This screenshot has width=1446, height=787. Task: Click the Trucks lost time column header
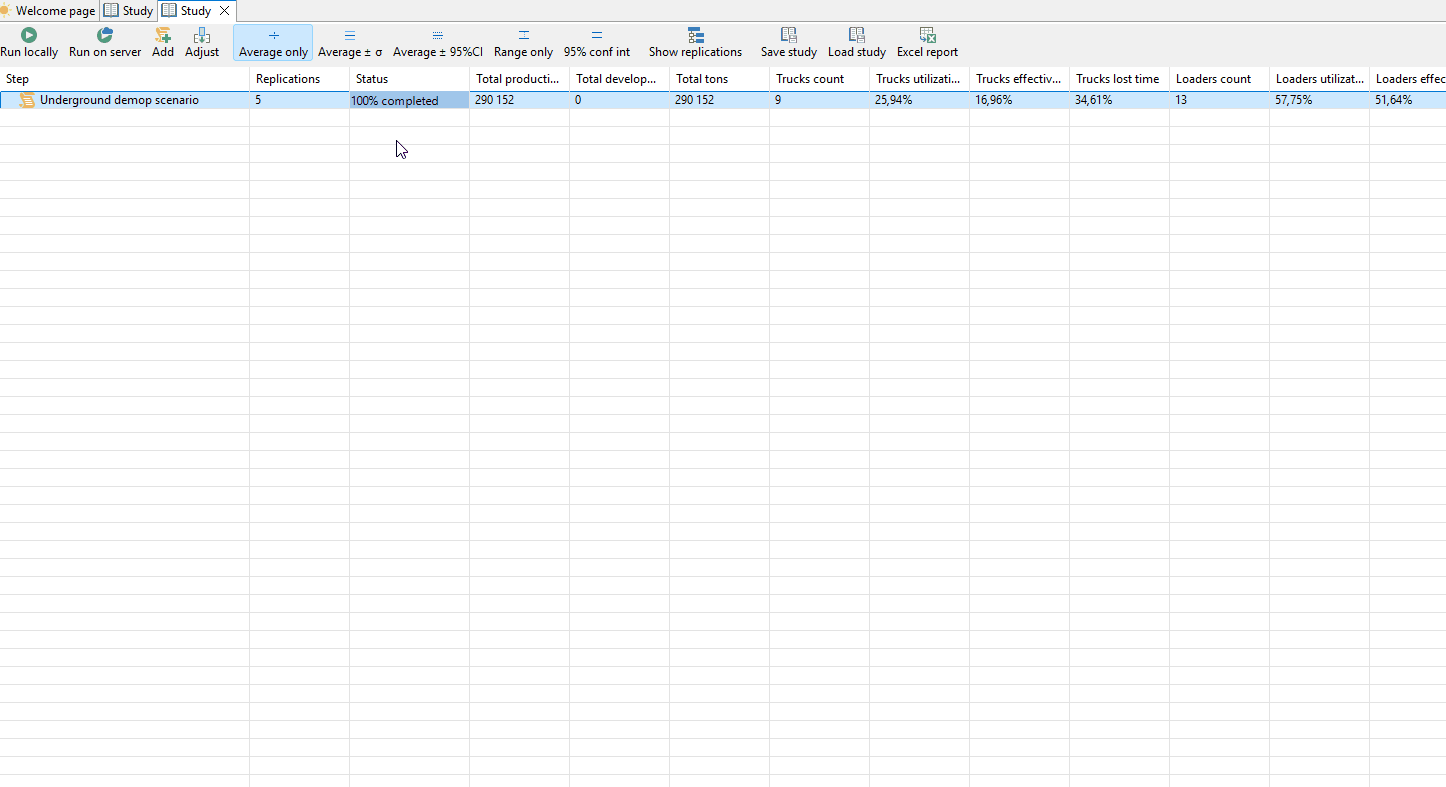pos(1119,79)
